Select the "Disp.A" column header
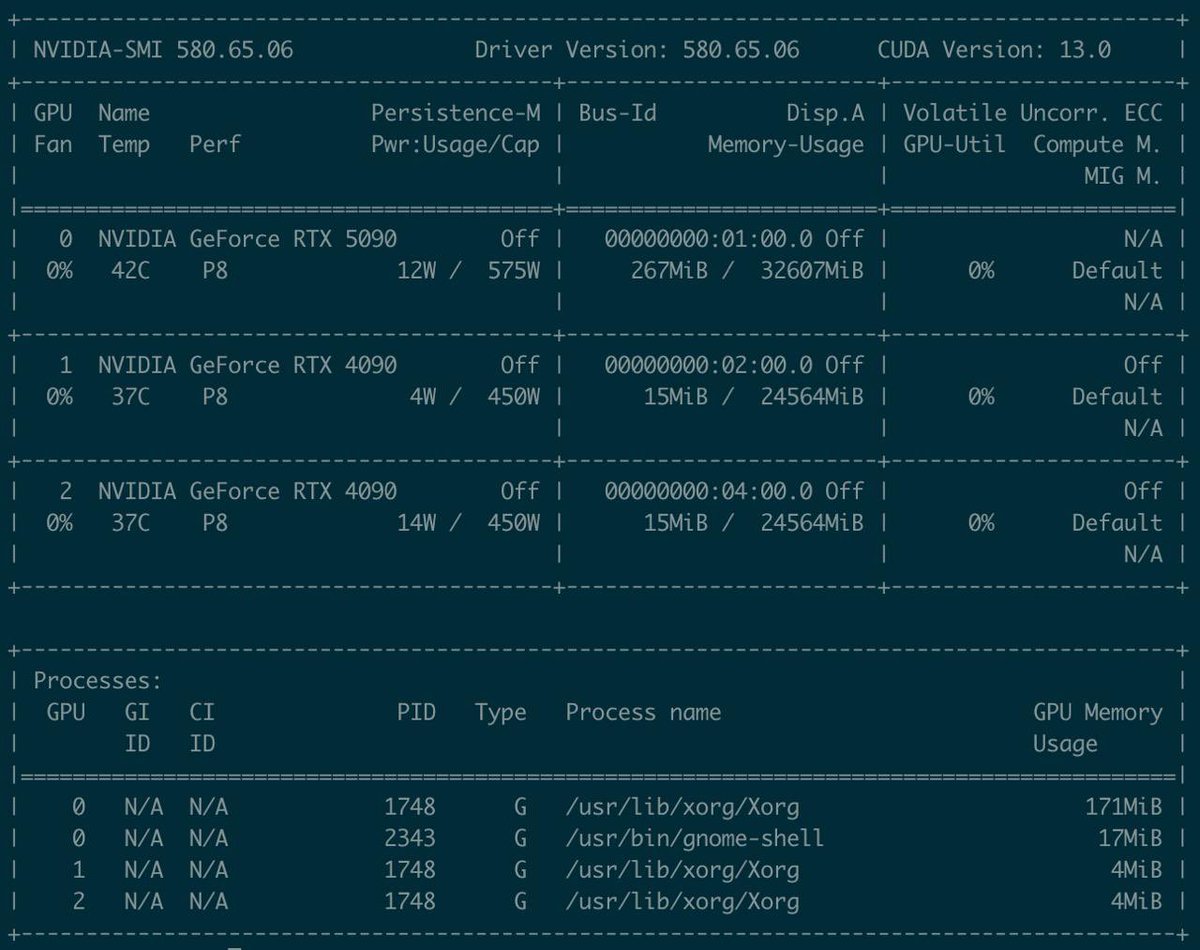 (x=825, y=113)
